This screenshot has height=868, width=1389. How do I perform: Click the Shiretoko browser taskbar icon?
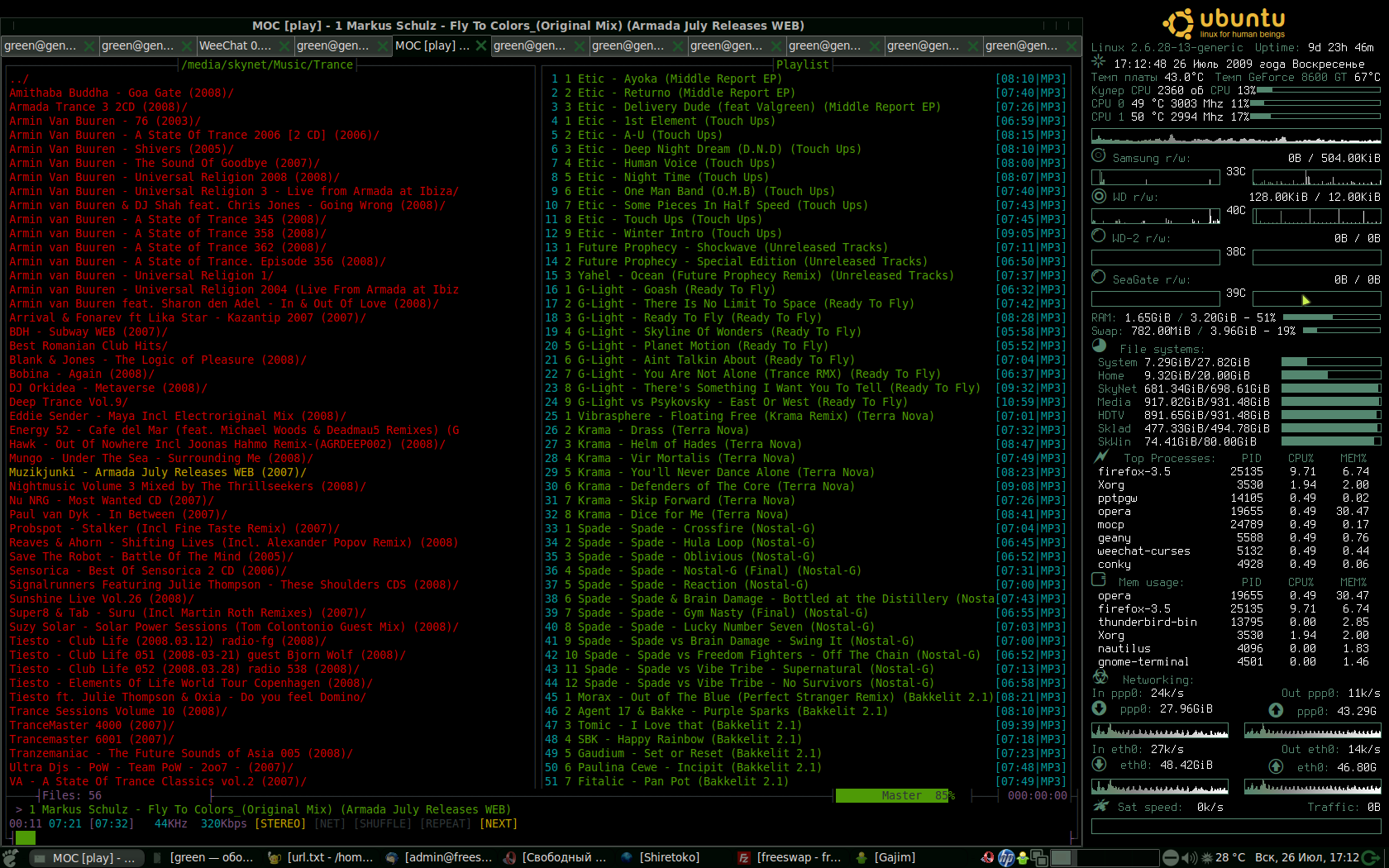(627, 857)
